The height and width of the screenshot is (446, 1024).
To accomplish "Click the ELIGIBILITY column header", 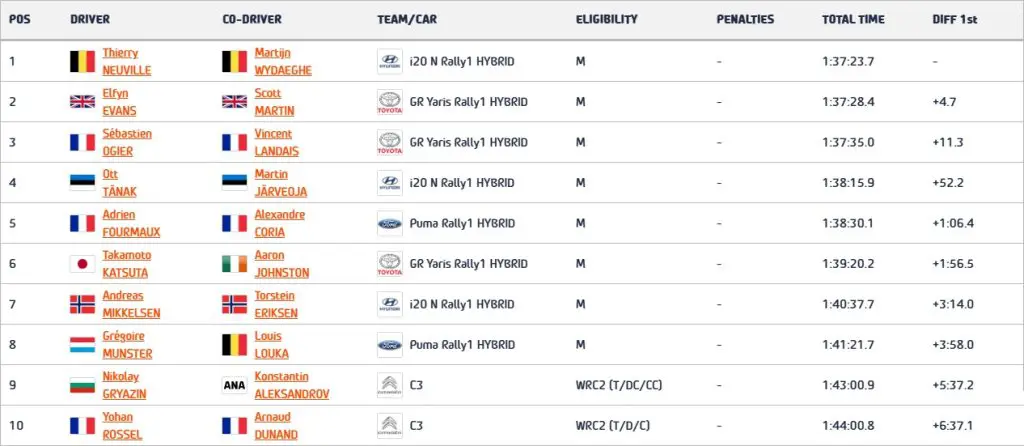I will (x=607, y=20).
